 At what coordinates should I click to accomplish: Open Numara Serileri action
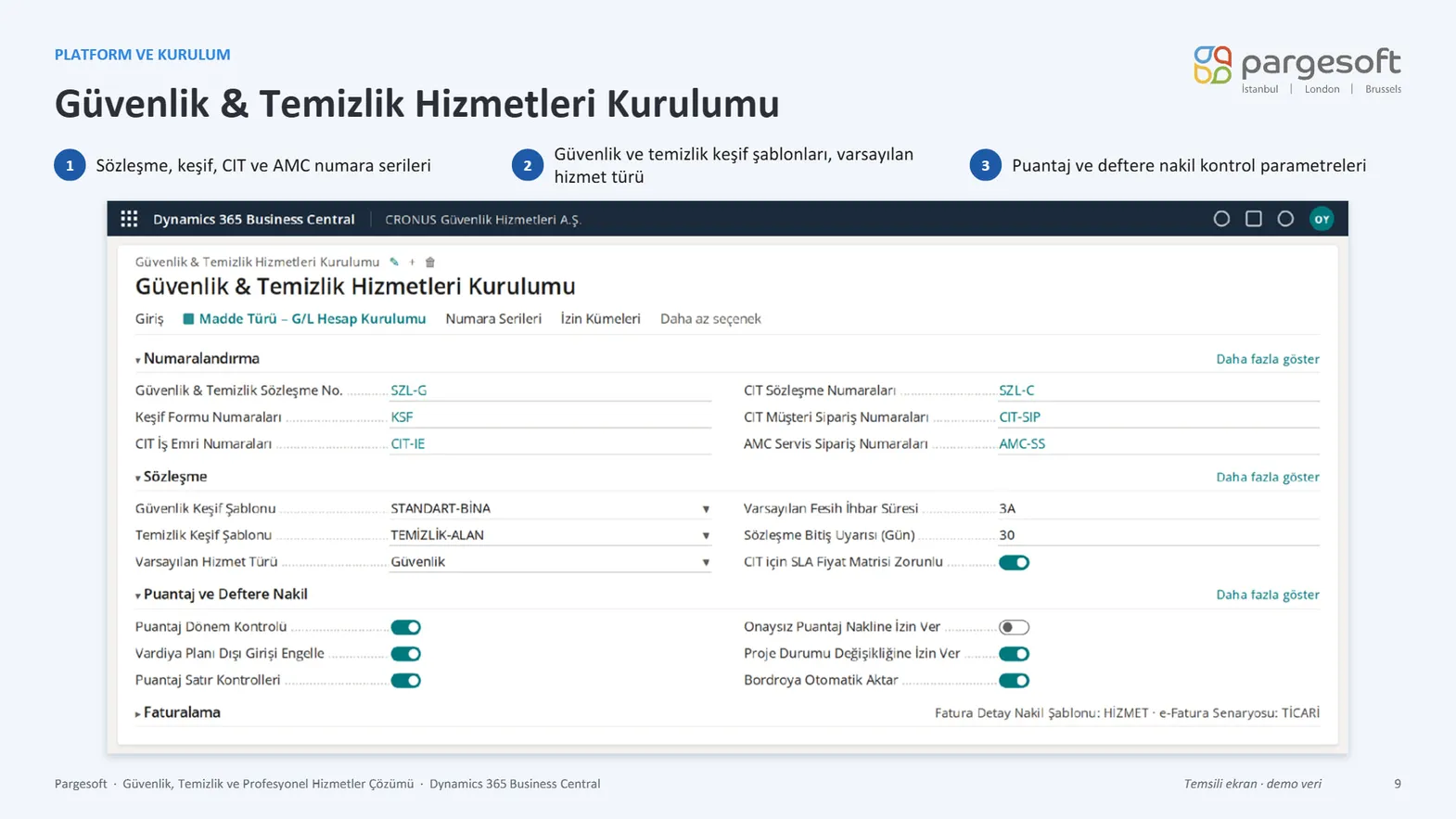493,319
